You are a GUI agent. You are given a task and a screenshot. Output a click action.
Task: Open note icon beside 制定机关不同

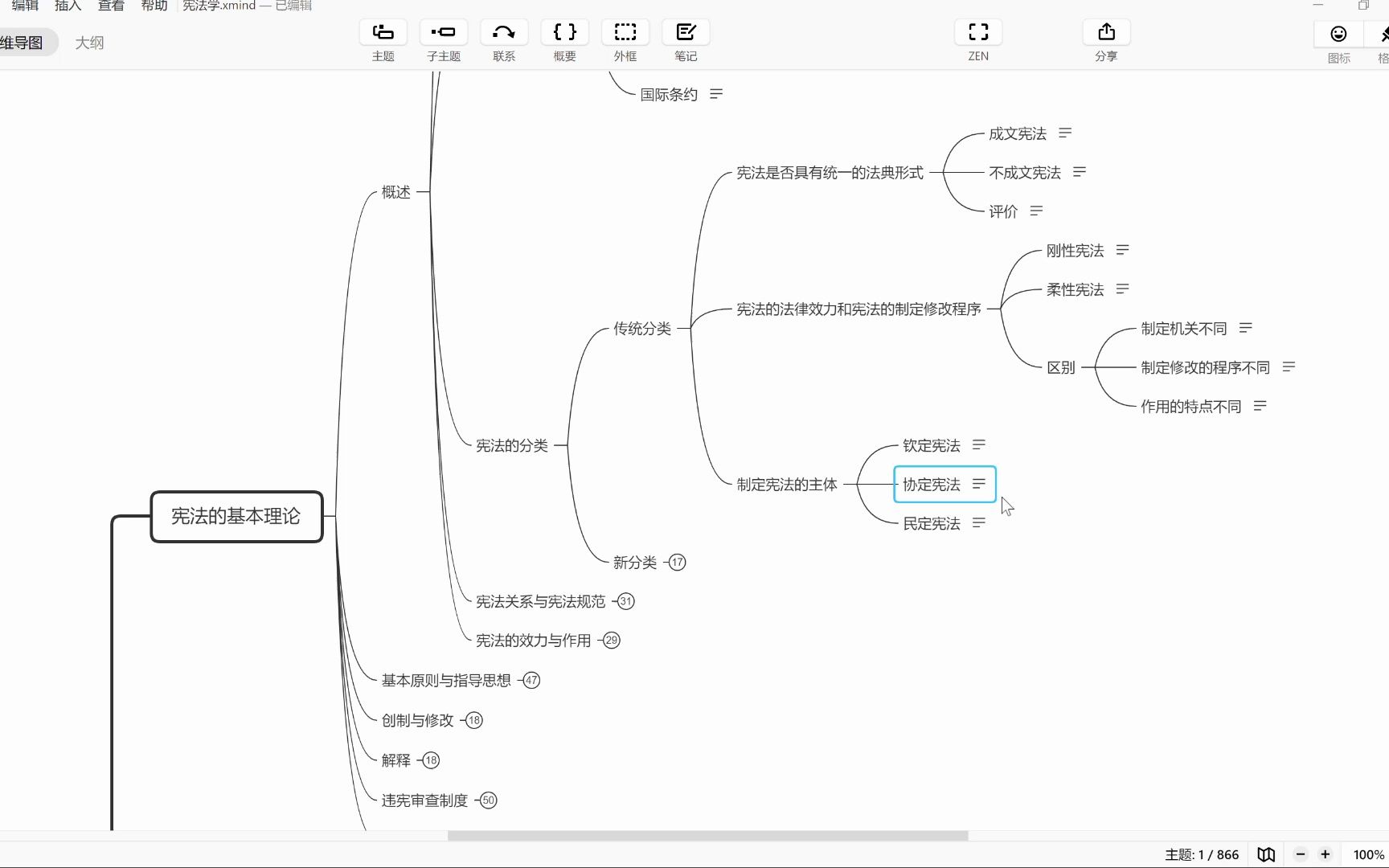coord(1246,328)
